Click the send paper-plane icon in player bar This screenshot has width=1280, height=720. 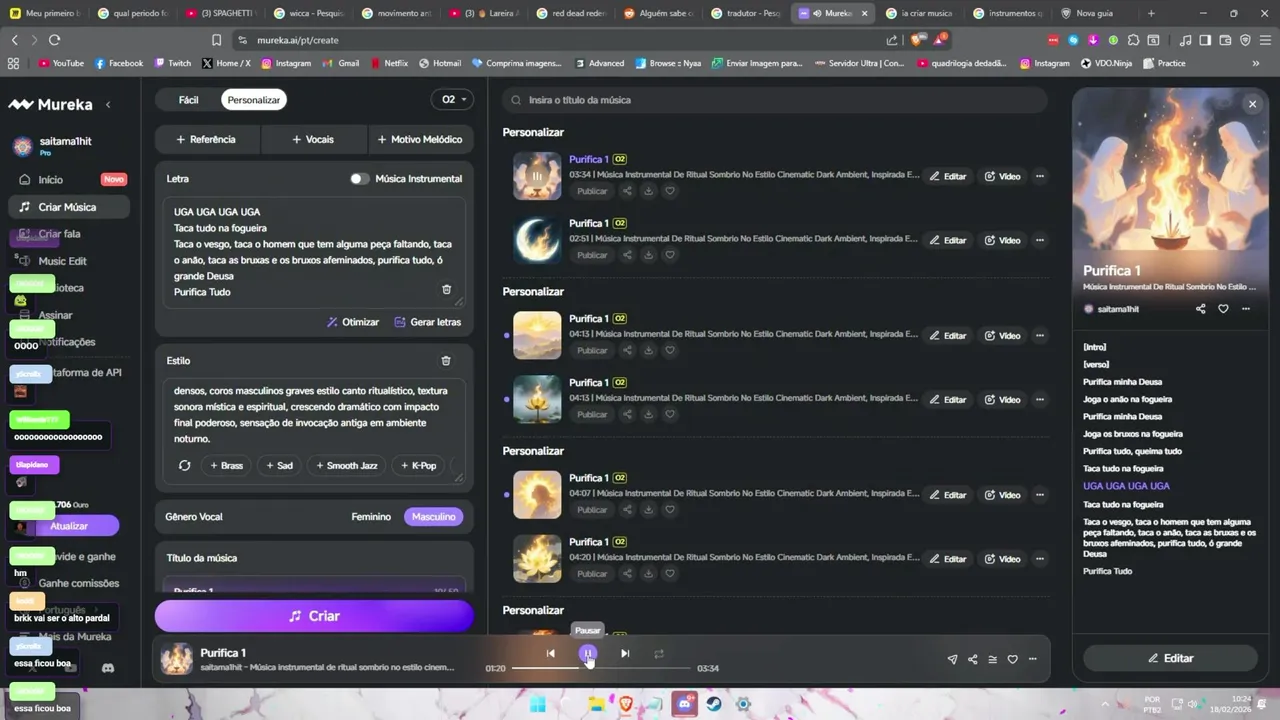tap(952, 660)
